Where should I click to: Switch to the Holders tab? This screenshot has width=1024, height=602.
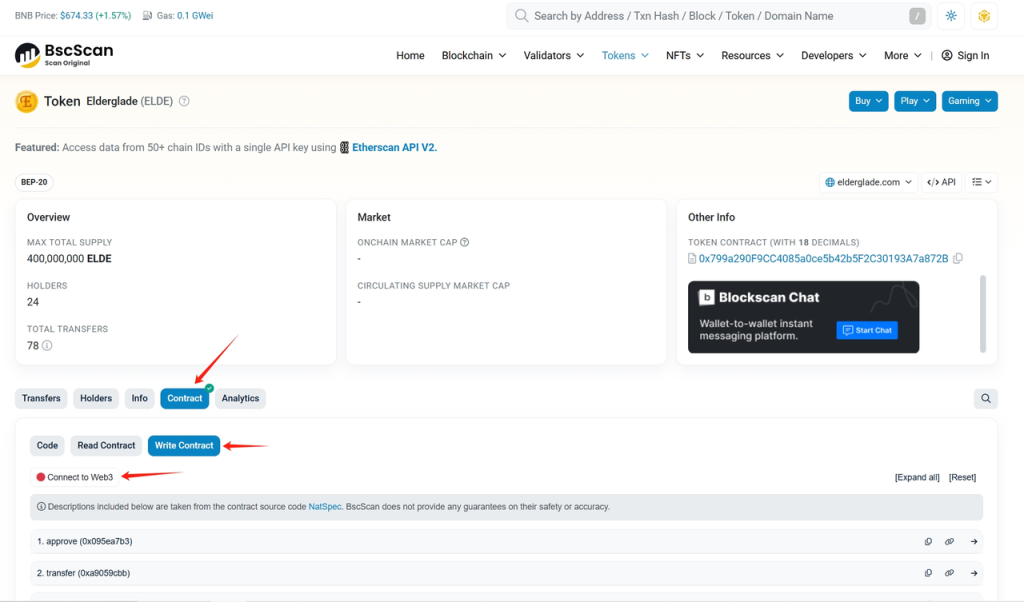point(96,399)
